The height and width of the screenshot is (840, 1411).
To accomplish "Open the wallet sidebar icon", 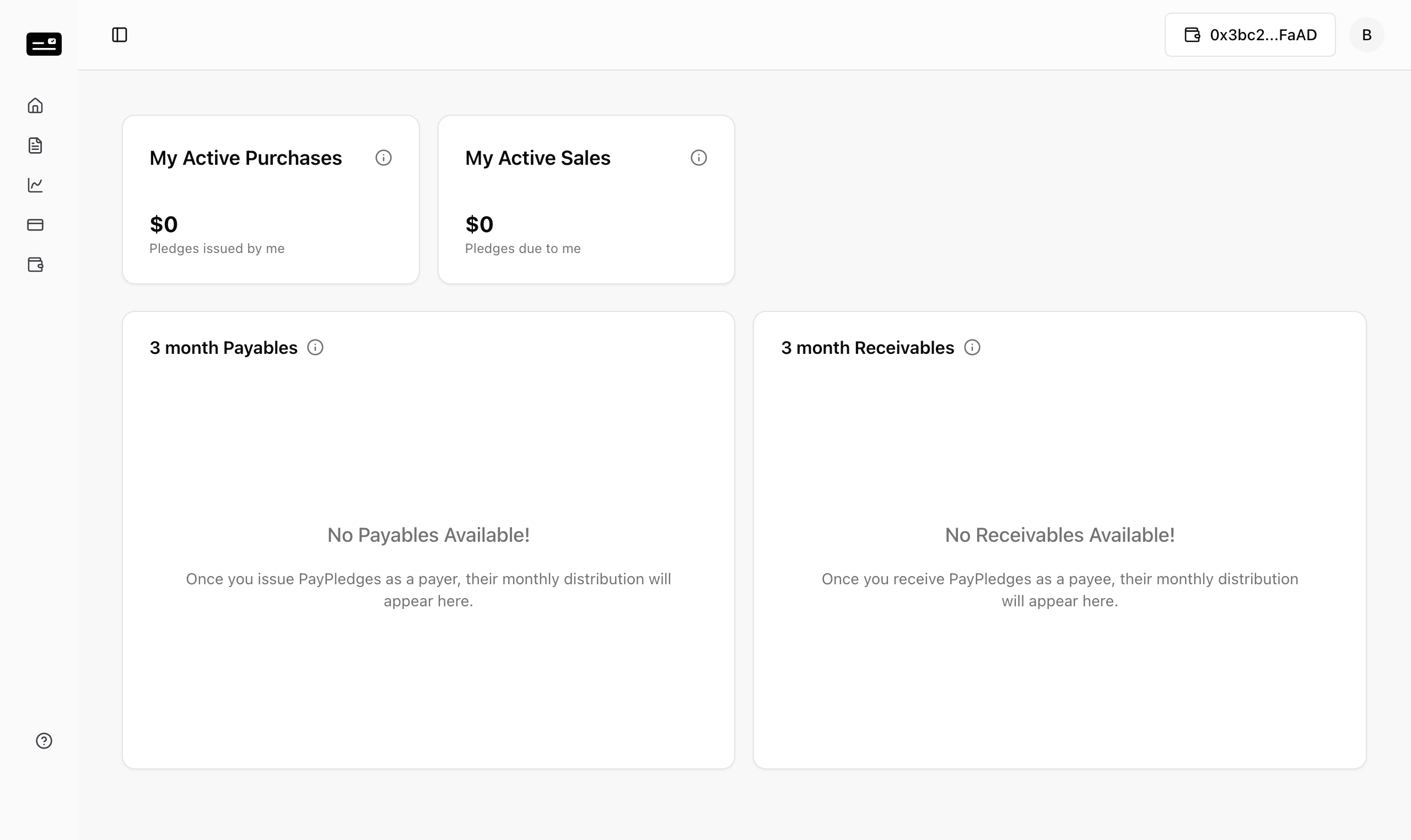I will click(x=35, y=265).
